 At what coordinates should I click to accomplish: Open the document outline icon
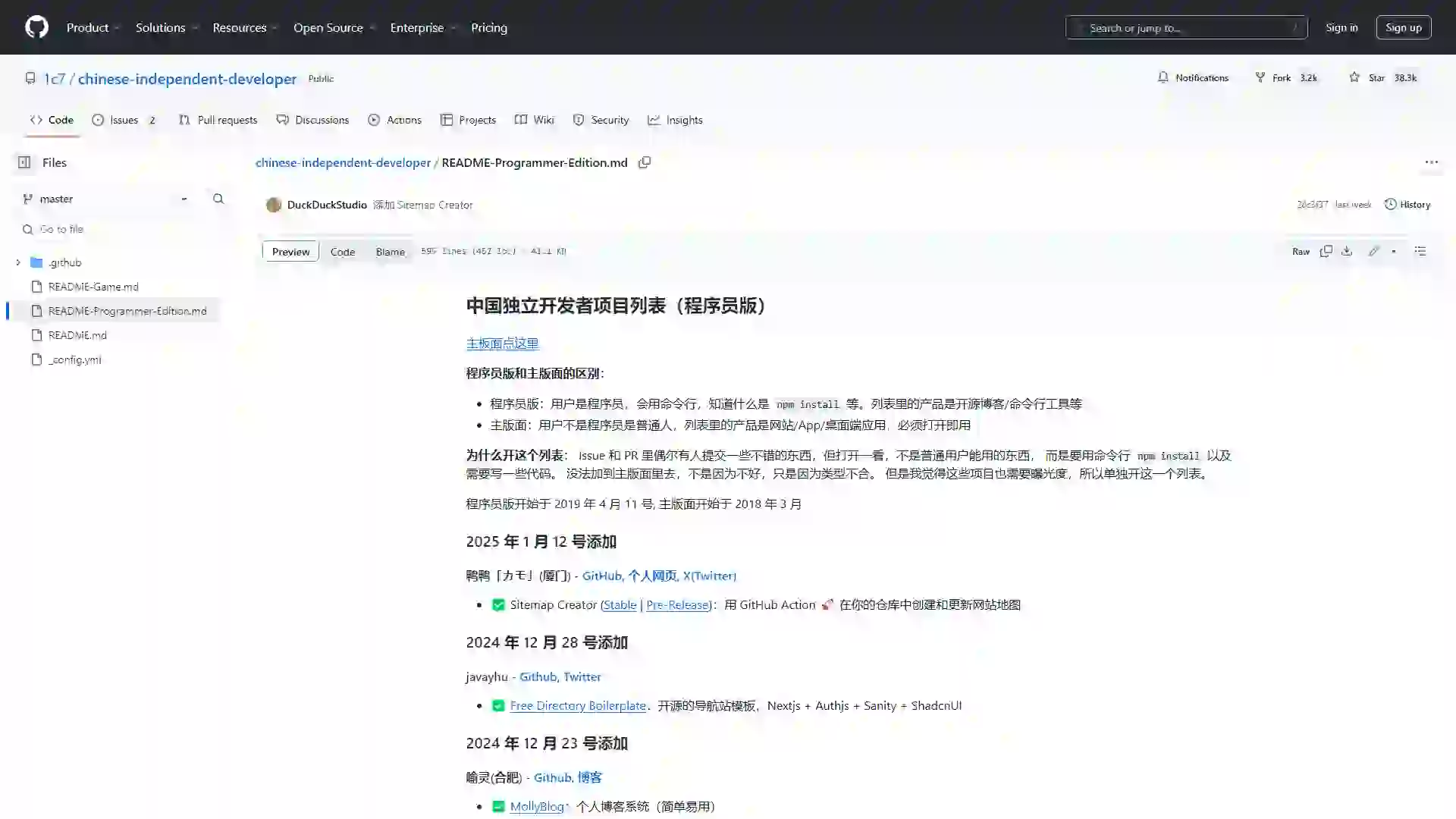point(1420,251)
